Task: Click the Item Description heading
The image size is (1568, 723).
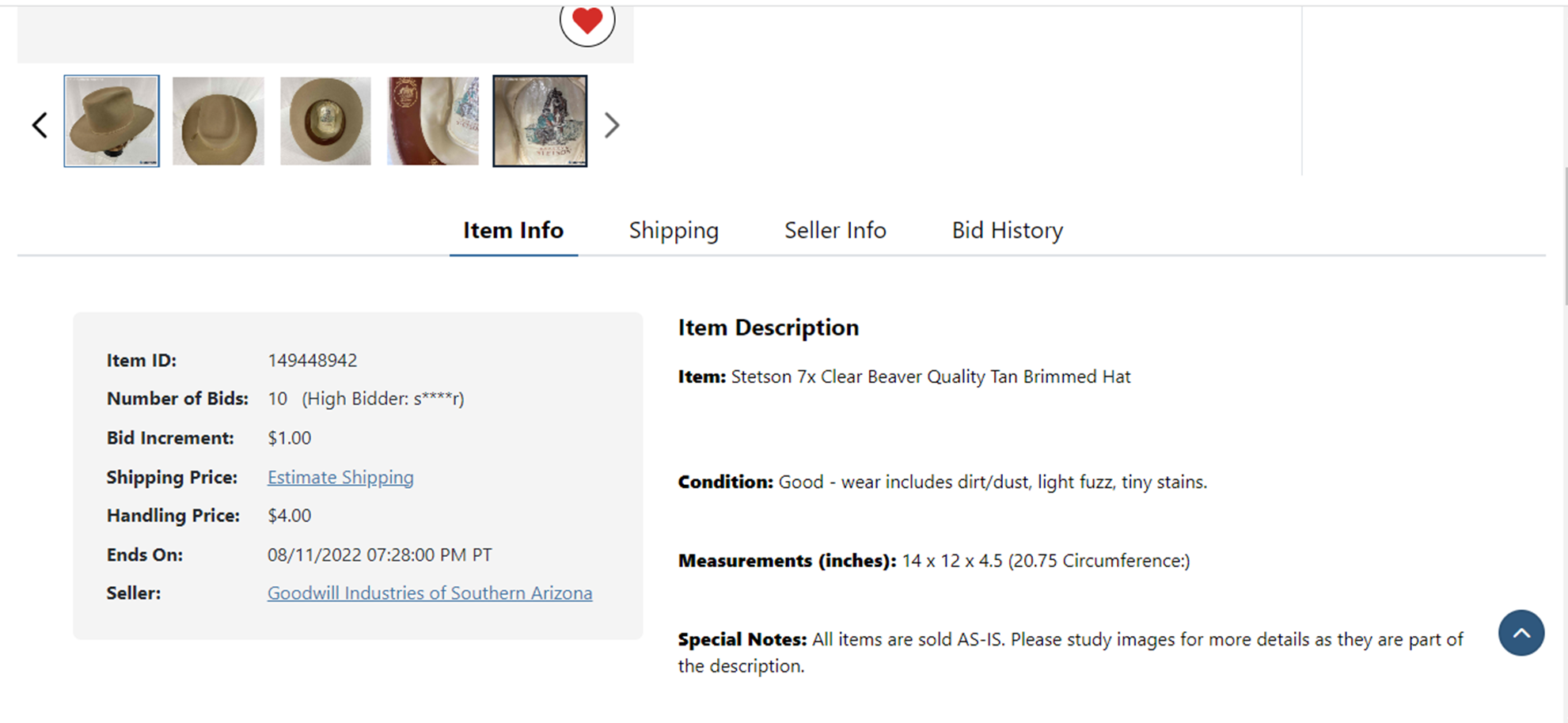Action: (768, 327)
